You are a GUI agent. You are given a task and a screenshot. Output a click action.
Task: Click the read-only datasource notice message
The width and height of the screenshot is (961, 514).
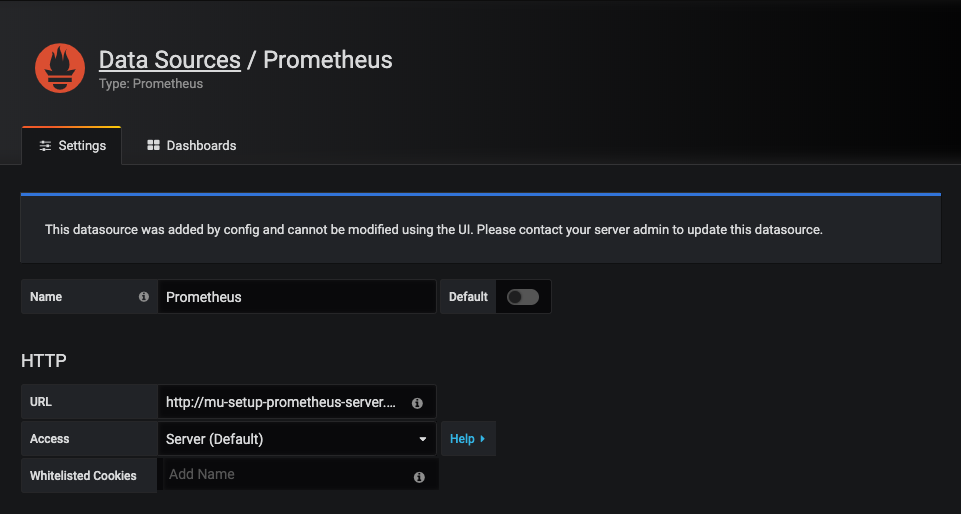[433, 230]
